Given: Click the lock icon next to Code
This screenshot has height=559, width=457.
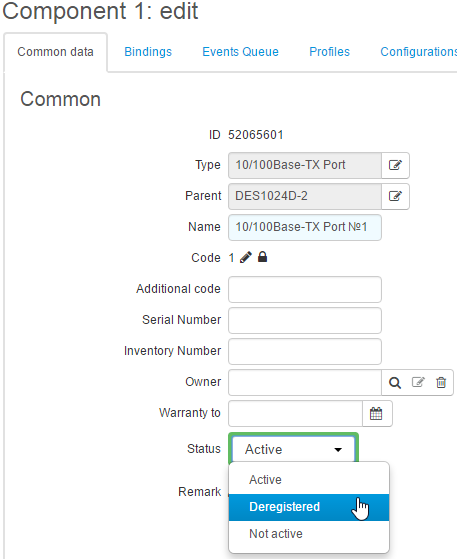Looking at the screenshot, I should point(262,257).
